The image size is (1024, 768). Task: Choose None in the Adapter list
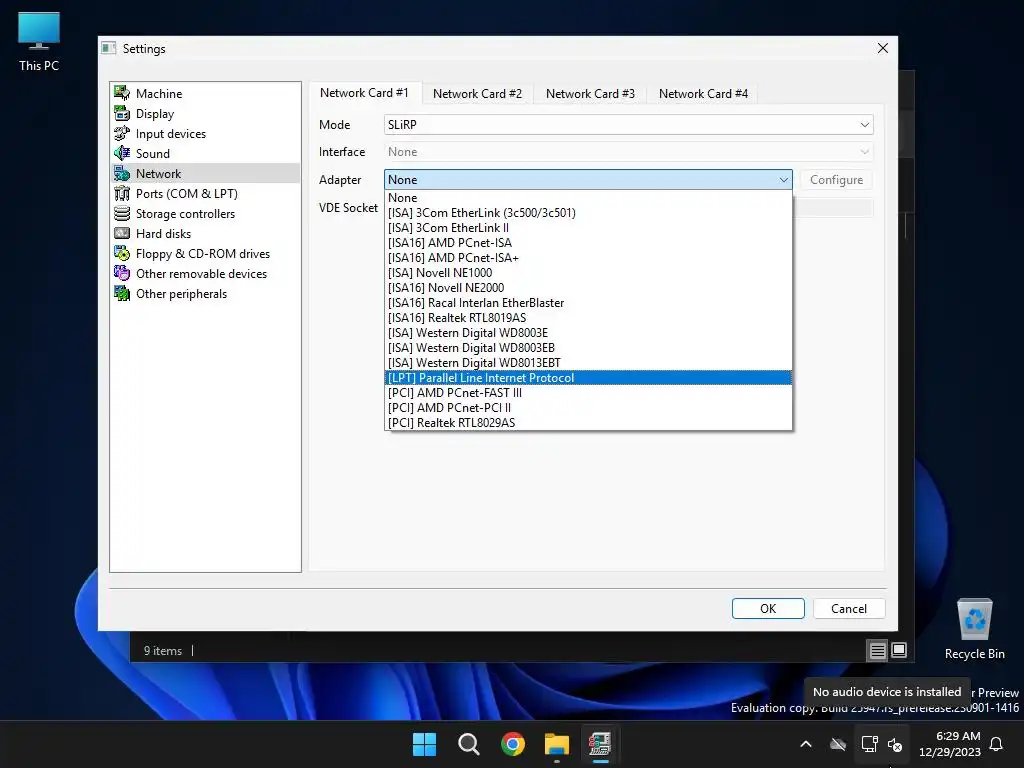click(x=588, y=197)
